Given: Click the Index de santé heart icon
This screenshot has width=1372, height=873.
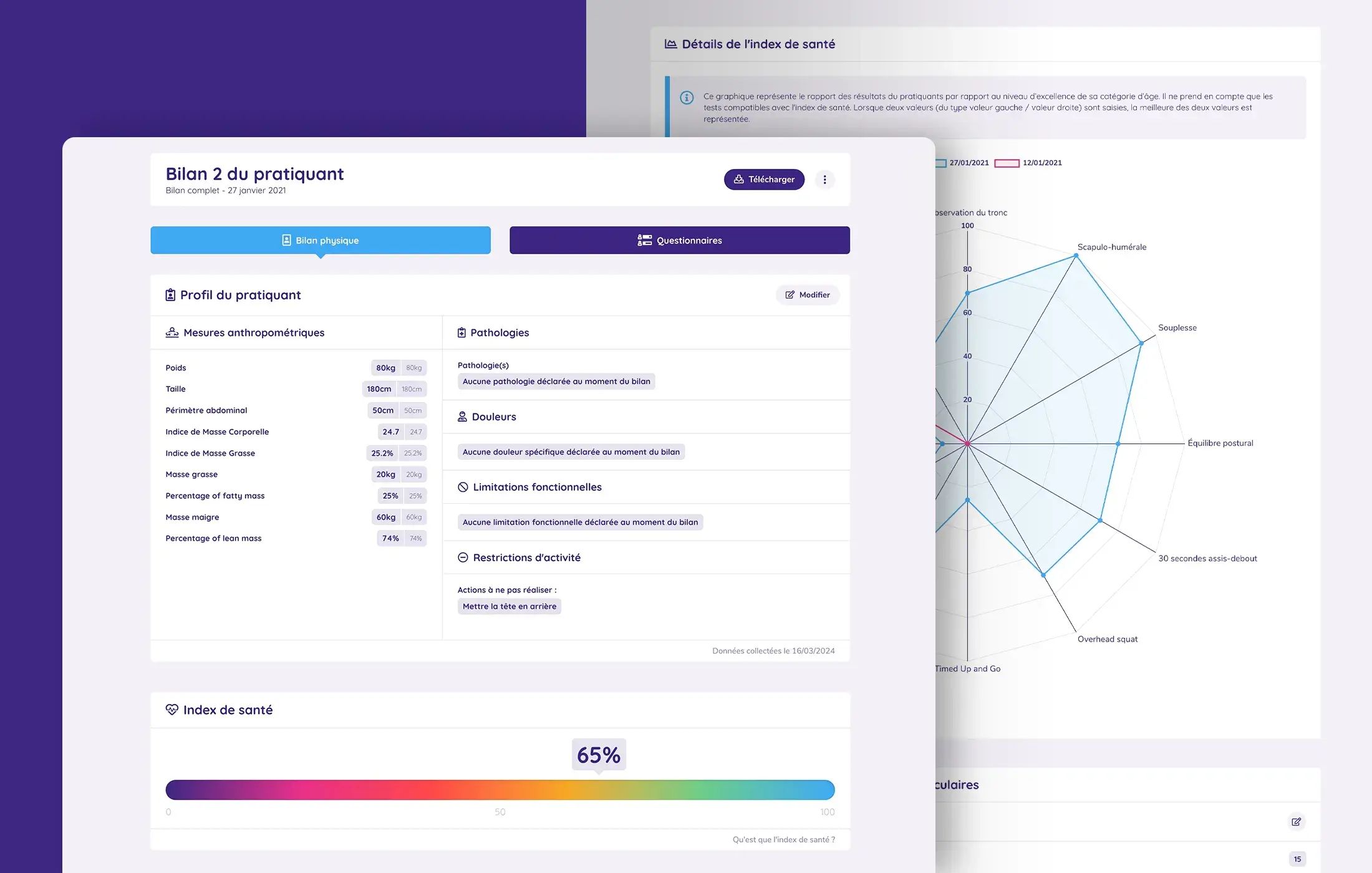Looking at the screenshot, I should pos(172,710).
